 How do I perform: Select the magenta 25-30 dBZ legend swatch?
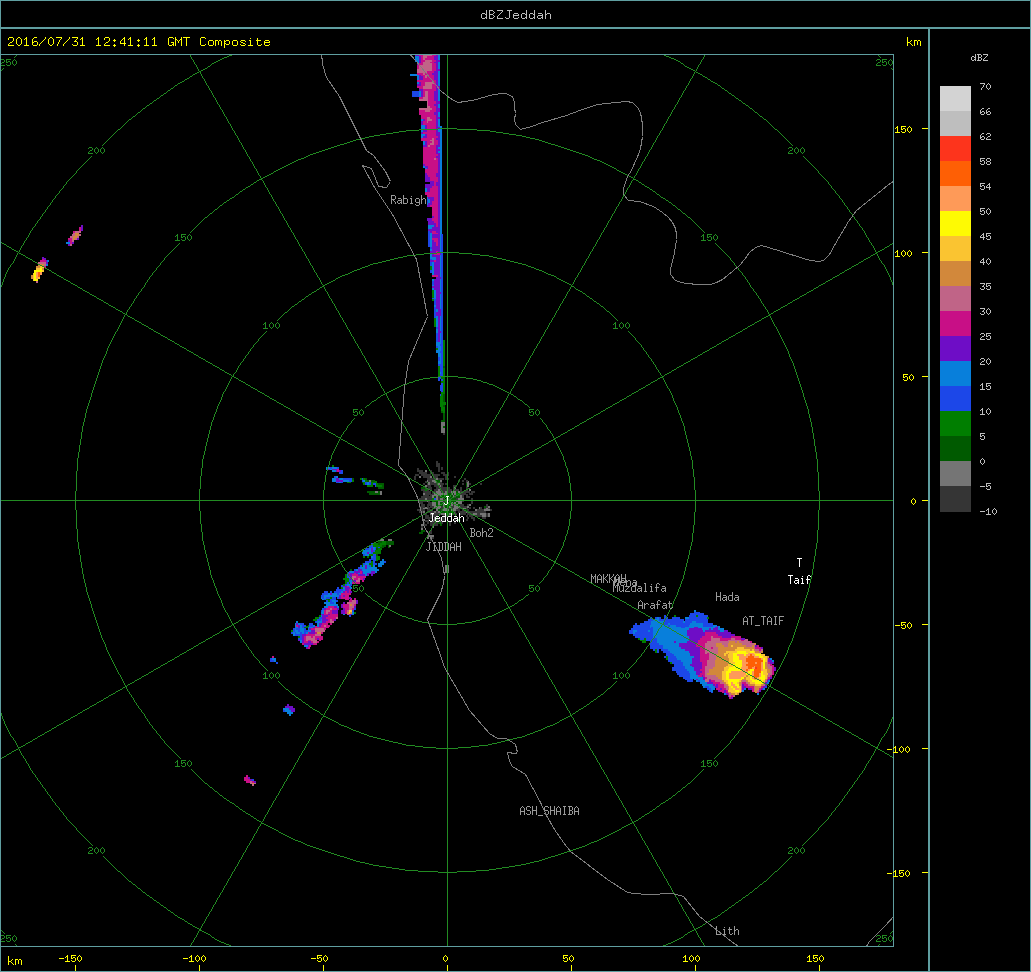tap(955, 324)
